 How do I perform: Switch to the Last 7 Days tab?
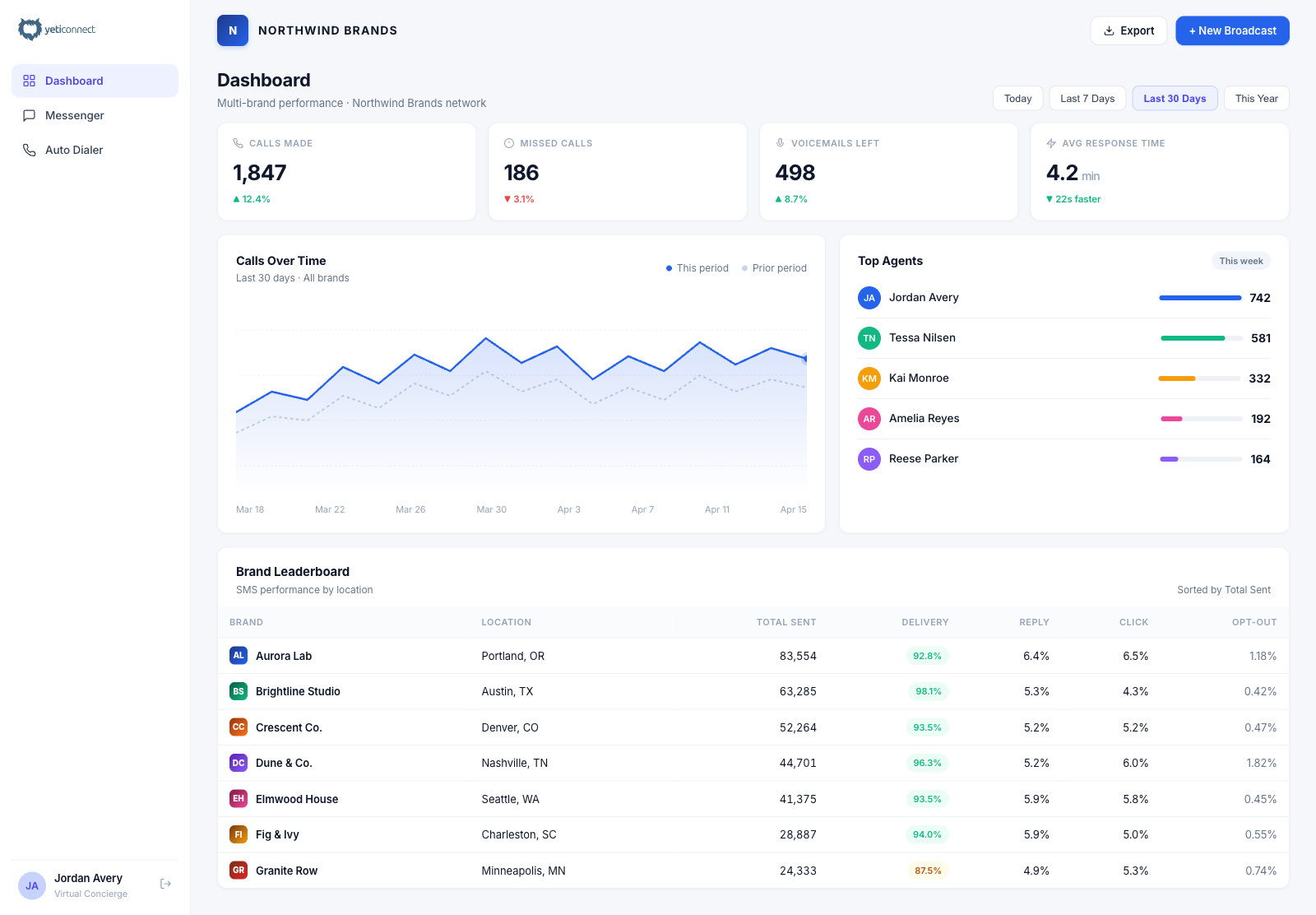point(1087,98)
